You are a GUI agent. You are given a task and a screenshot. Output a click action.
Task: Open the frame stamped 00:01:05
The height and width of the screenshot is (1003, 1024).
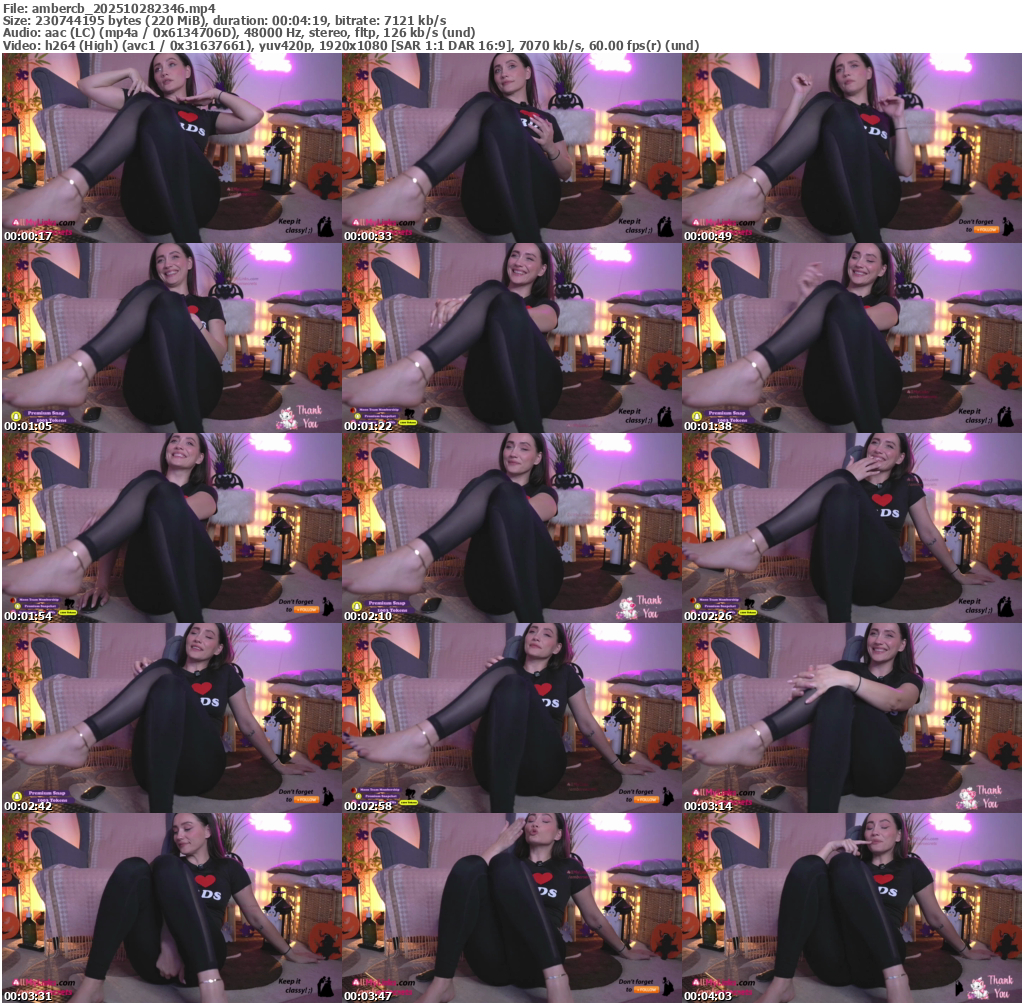[x=171, y=337]
